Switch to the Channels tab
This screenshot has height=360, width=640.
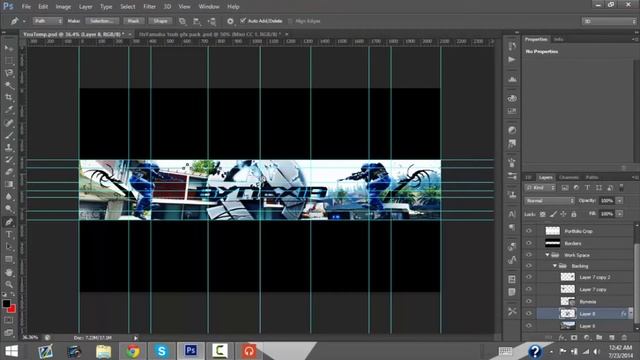pos(569,178)
